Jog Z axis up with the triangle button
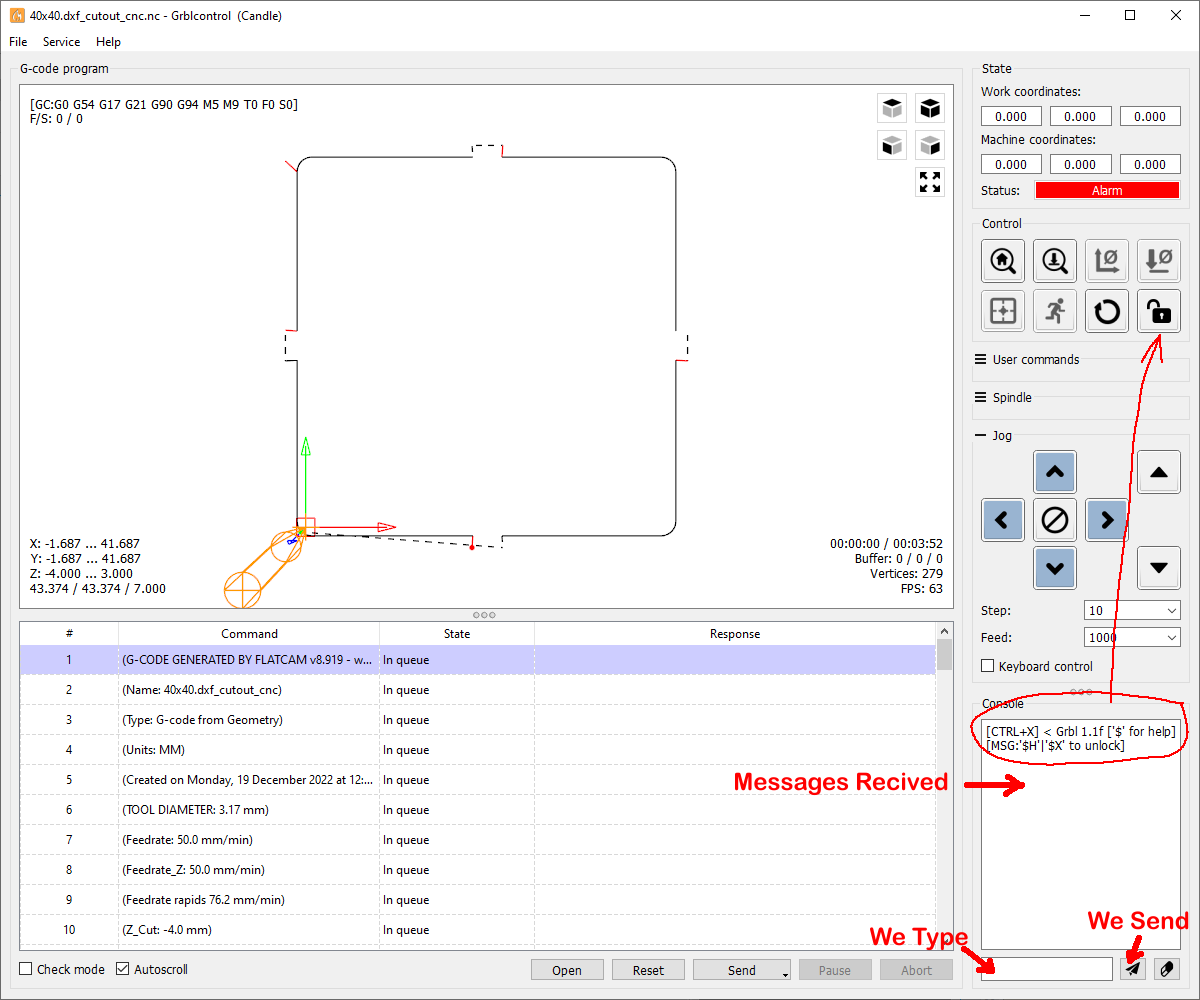The height and width of the screenshot is (1000, 1200). click(x=1159, y=472)
